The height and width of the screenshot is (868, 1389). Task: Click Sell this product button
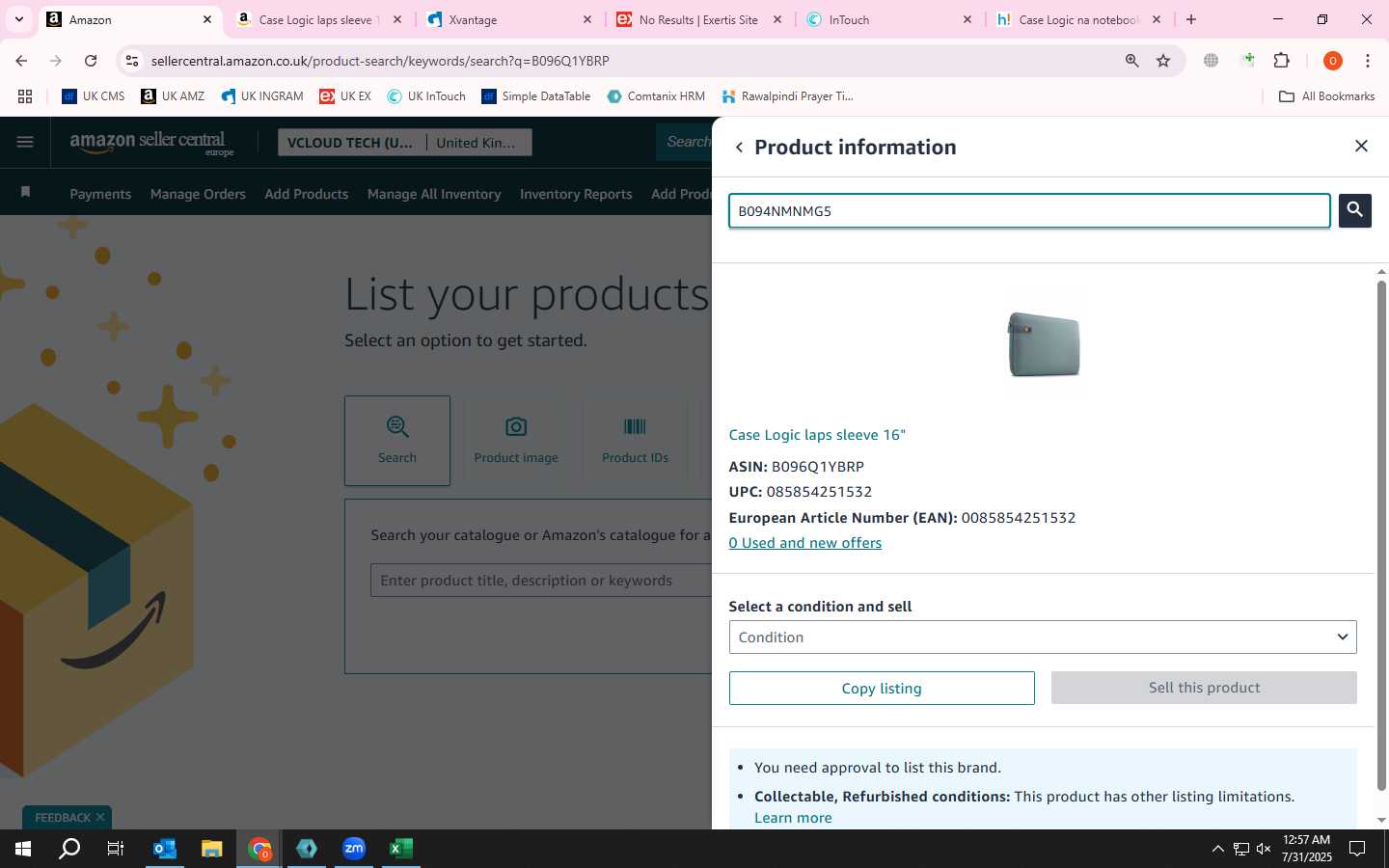(x=1204, y=688)
